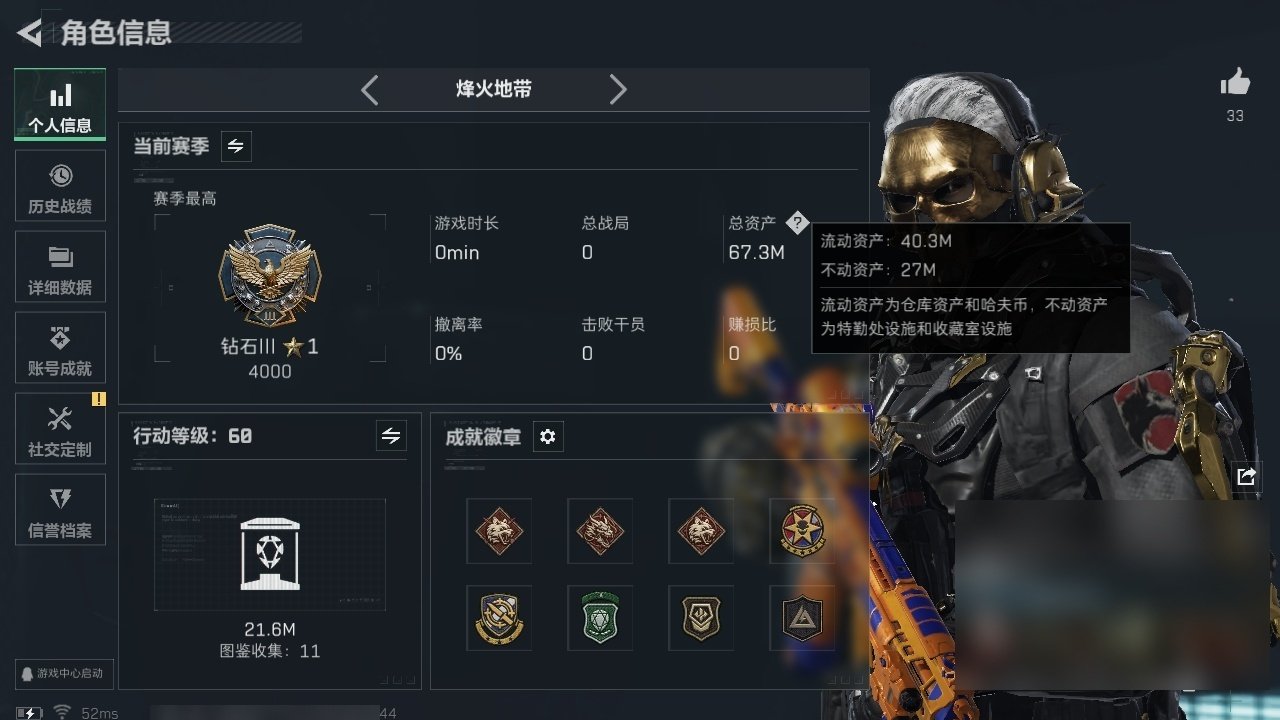
Task: Open the 烽火地带 mode selector
Action: point(494,89)
